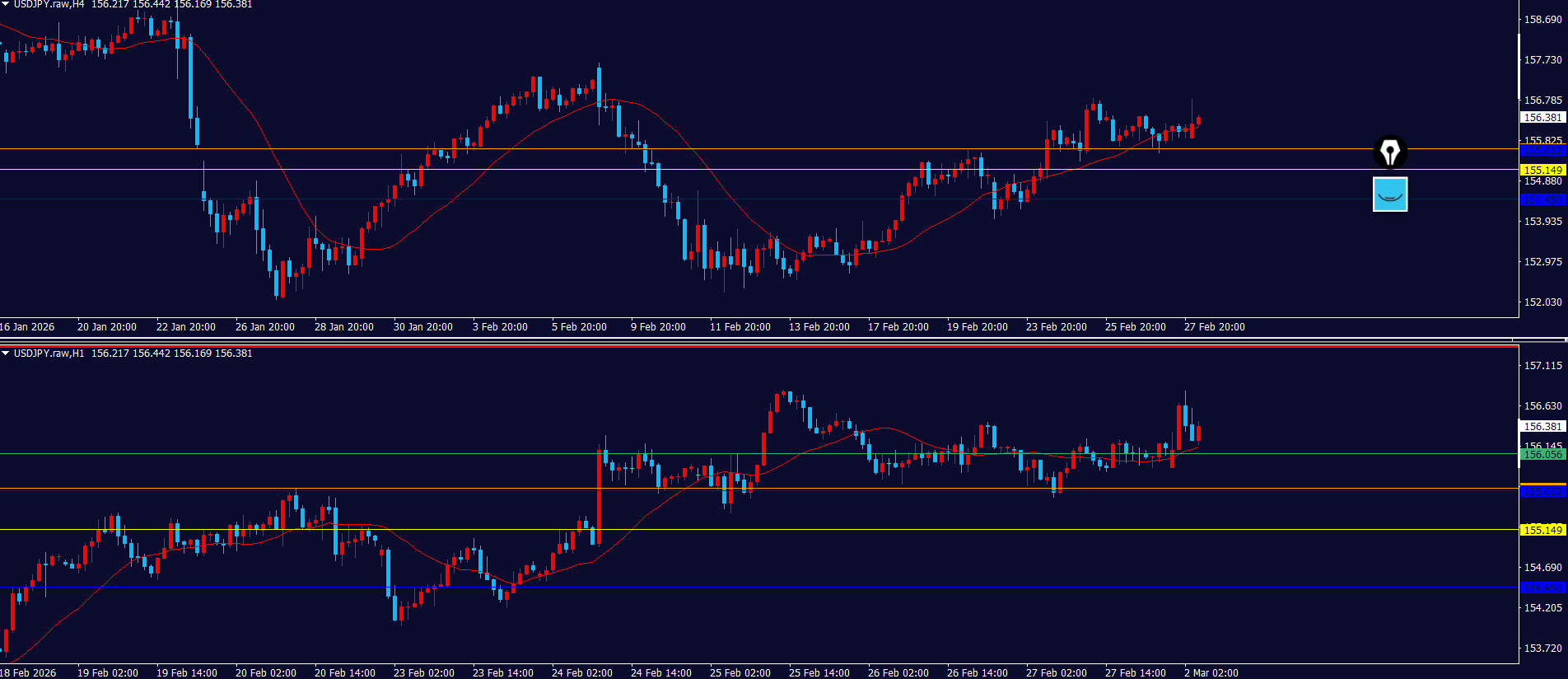Viewport: 1568px width, 679px height.
Task: Click the USDJPY.raw,H1 chart title text
Action: (49, 354)
